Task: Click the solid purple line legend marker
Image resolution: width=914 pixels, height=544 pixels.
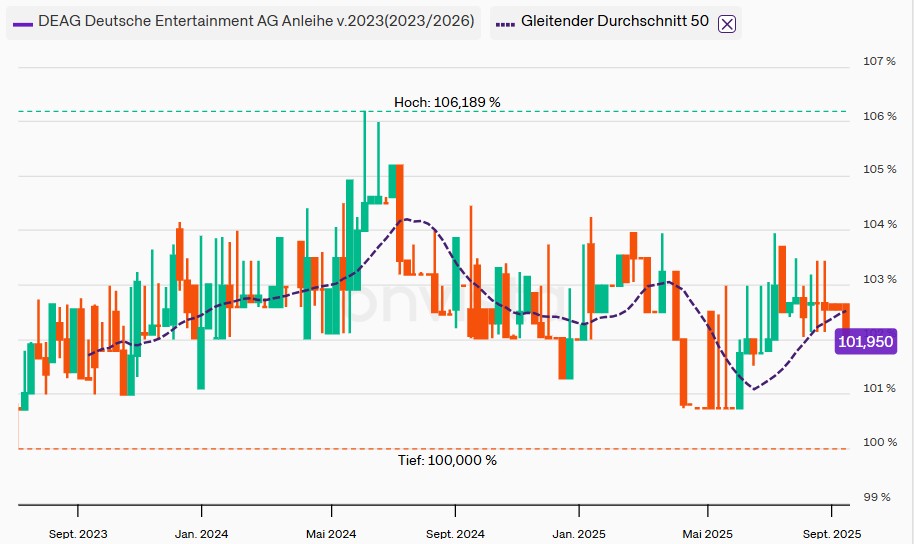Action: point(23,24)
